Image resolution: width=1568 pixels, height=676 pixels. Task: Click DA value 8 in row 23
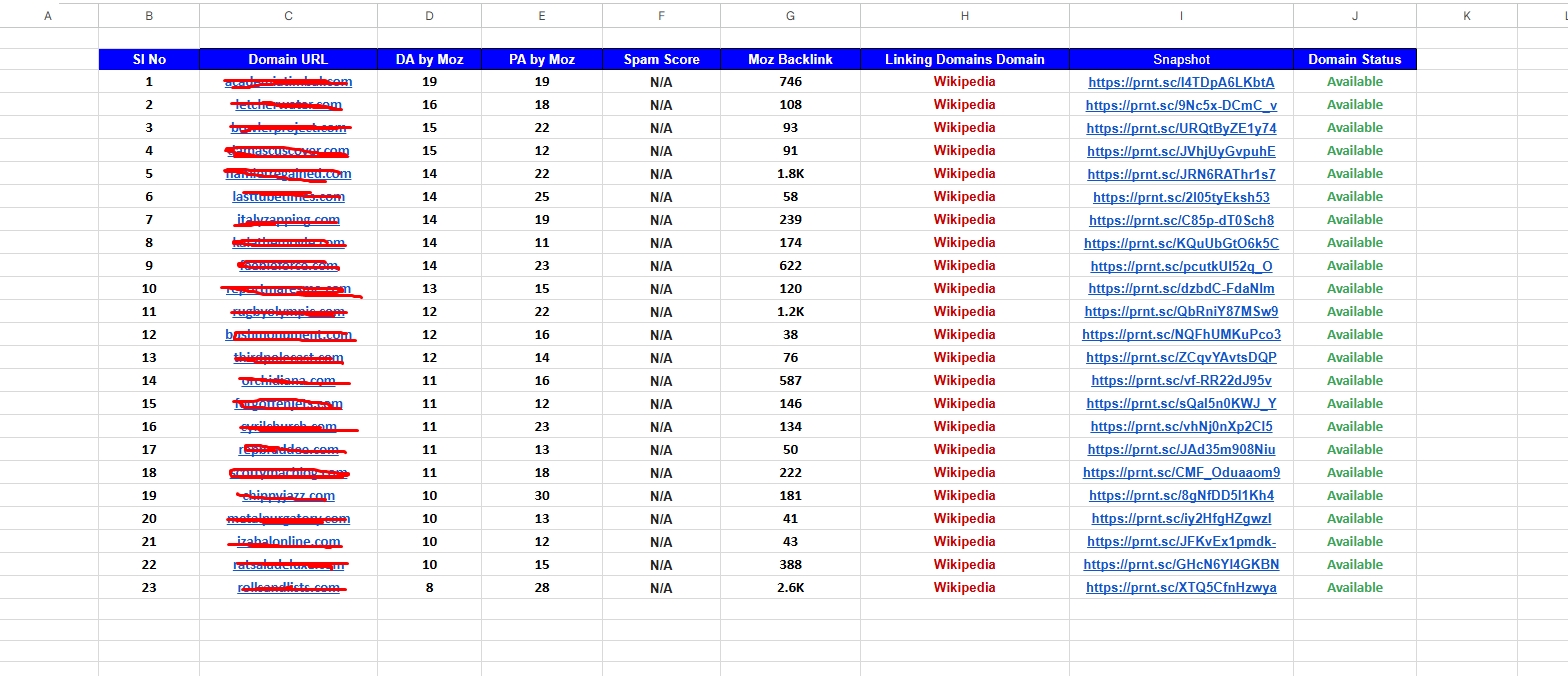[429, 587]
